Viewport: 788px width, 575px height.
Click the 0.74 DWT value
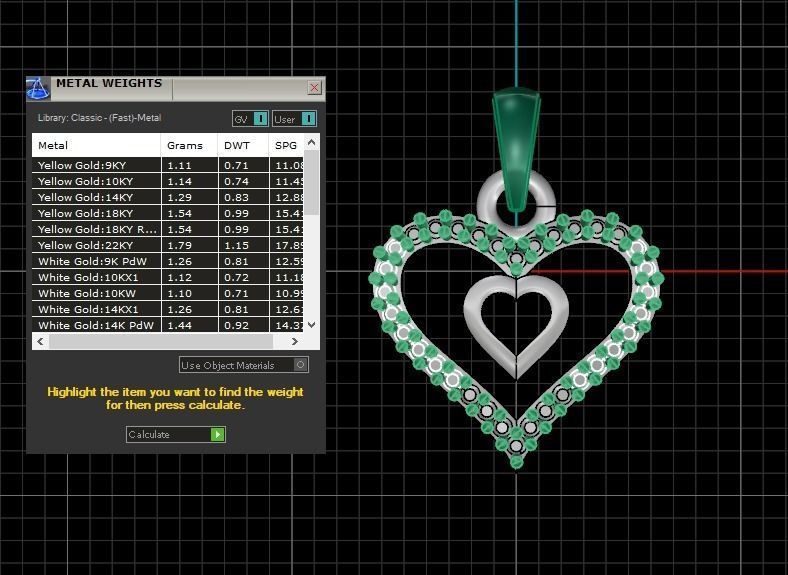pos(236,181)
